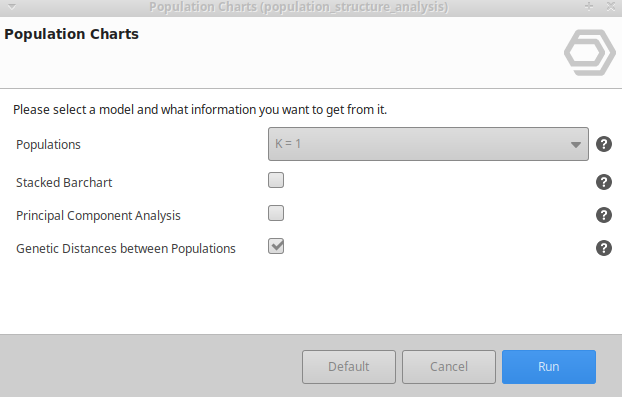
Task: Show help for Stacked Barchart
Action: point(604,182)
